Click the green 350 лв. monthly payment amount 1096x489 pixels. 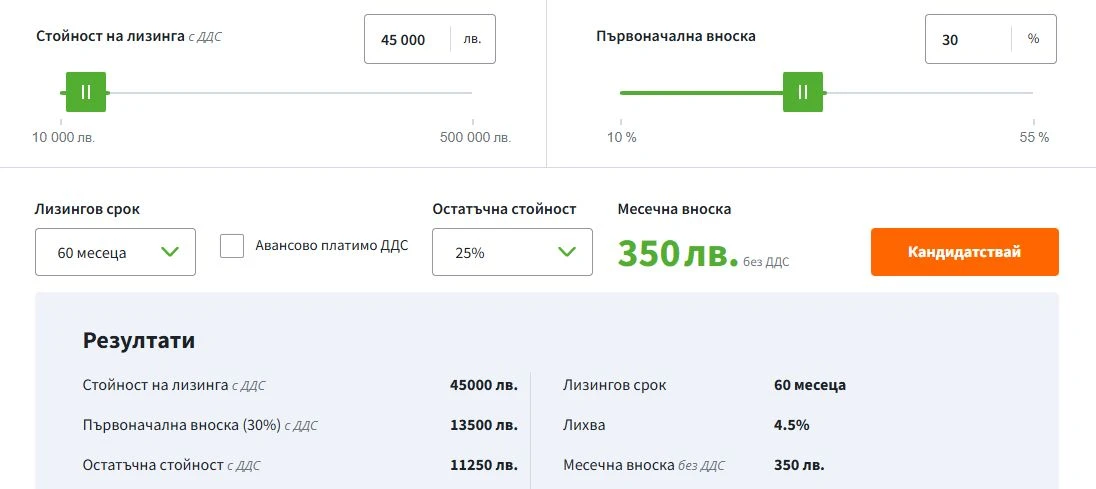pos(677,254)
